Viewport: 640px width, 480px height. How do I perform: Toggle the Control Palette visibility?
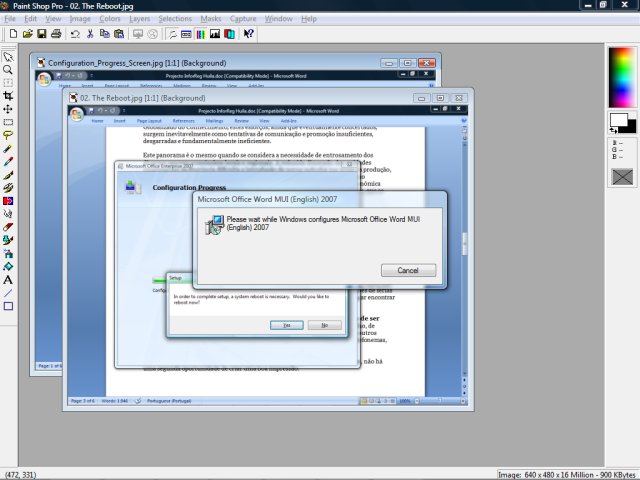[186, 34]
